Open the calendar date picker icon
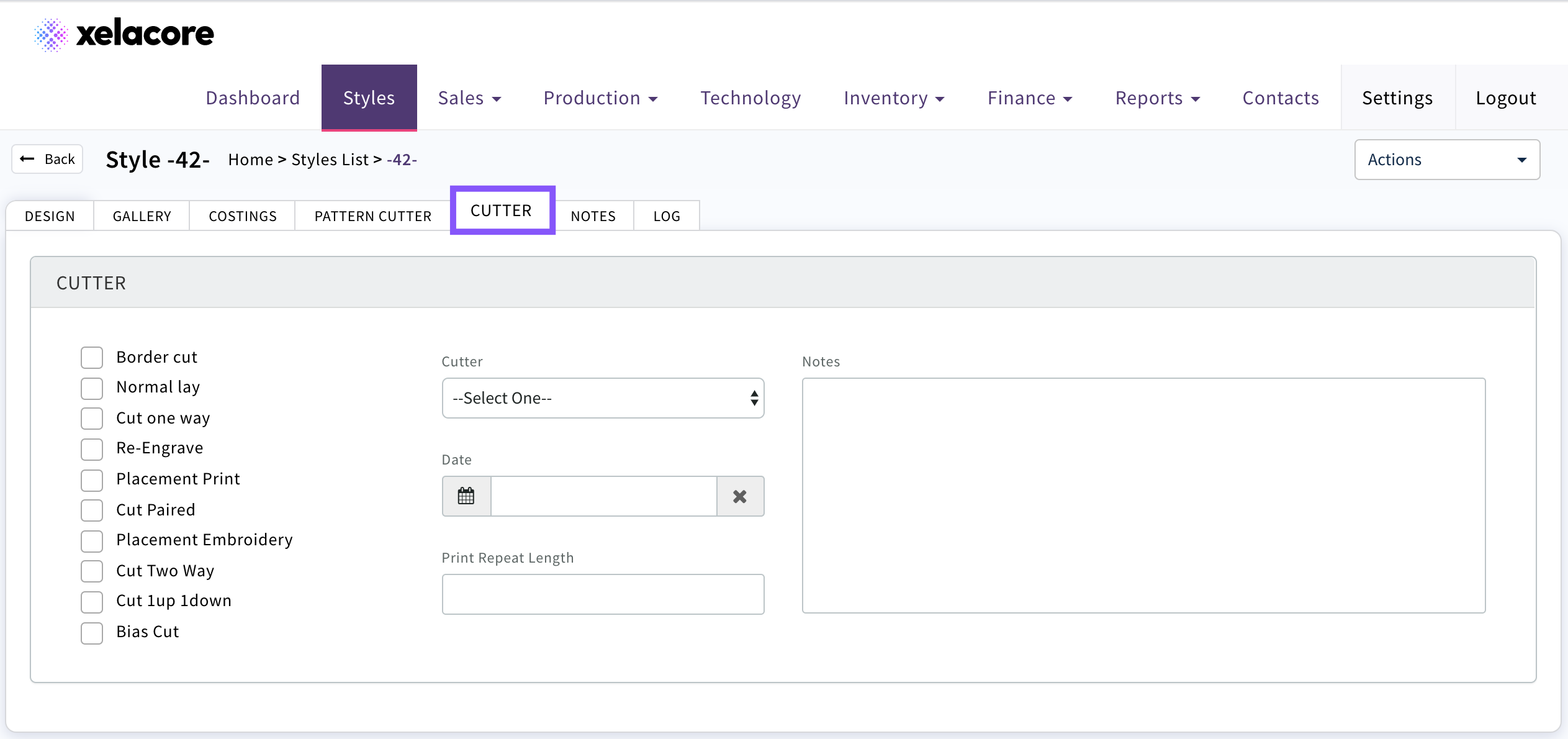This screenshot has height=739, width=1568. [x=466, y=496]
